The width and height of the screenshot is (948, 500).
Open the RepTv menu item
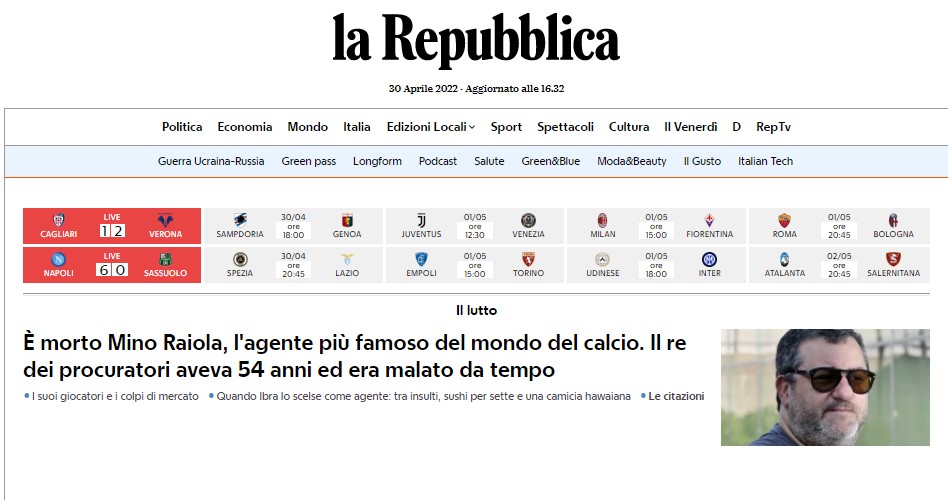[x=773, y=127]
